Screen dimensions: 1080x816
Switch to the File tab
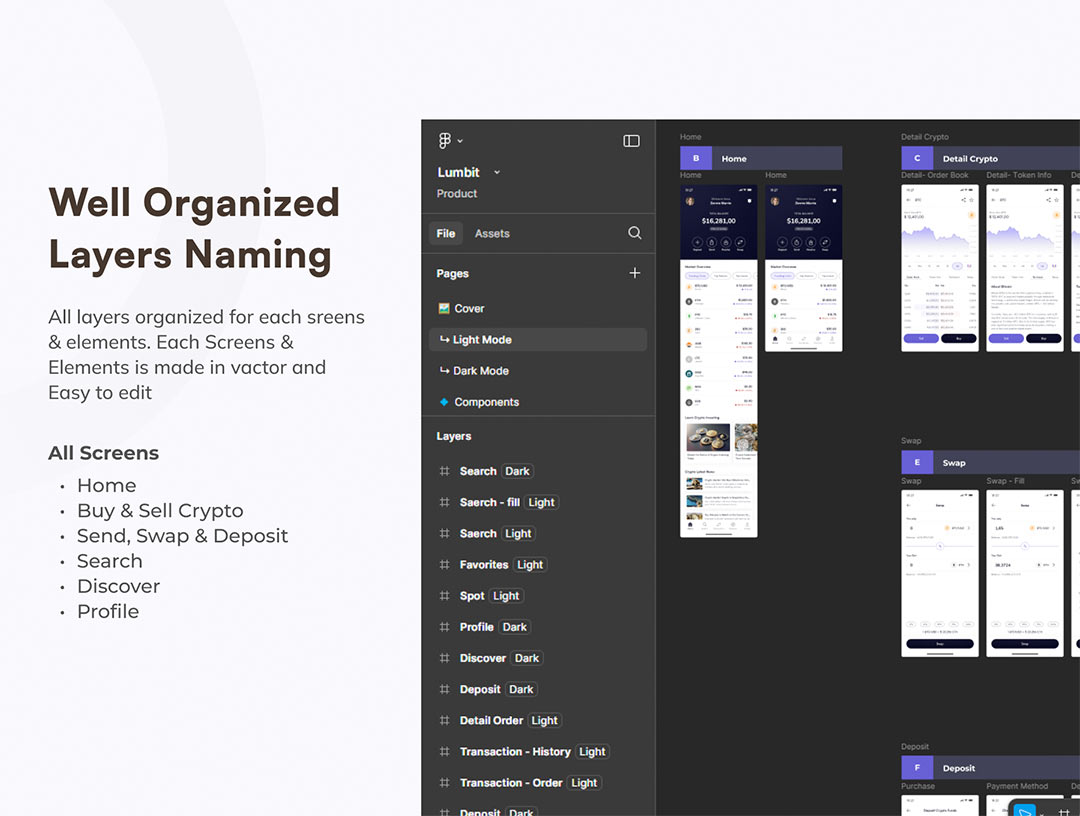pos(446,233)
